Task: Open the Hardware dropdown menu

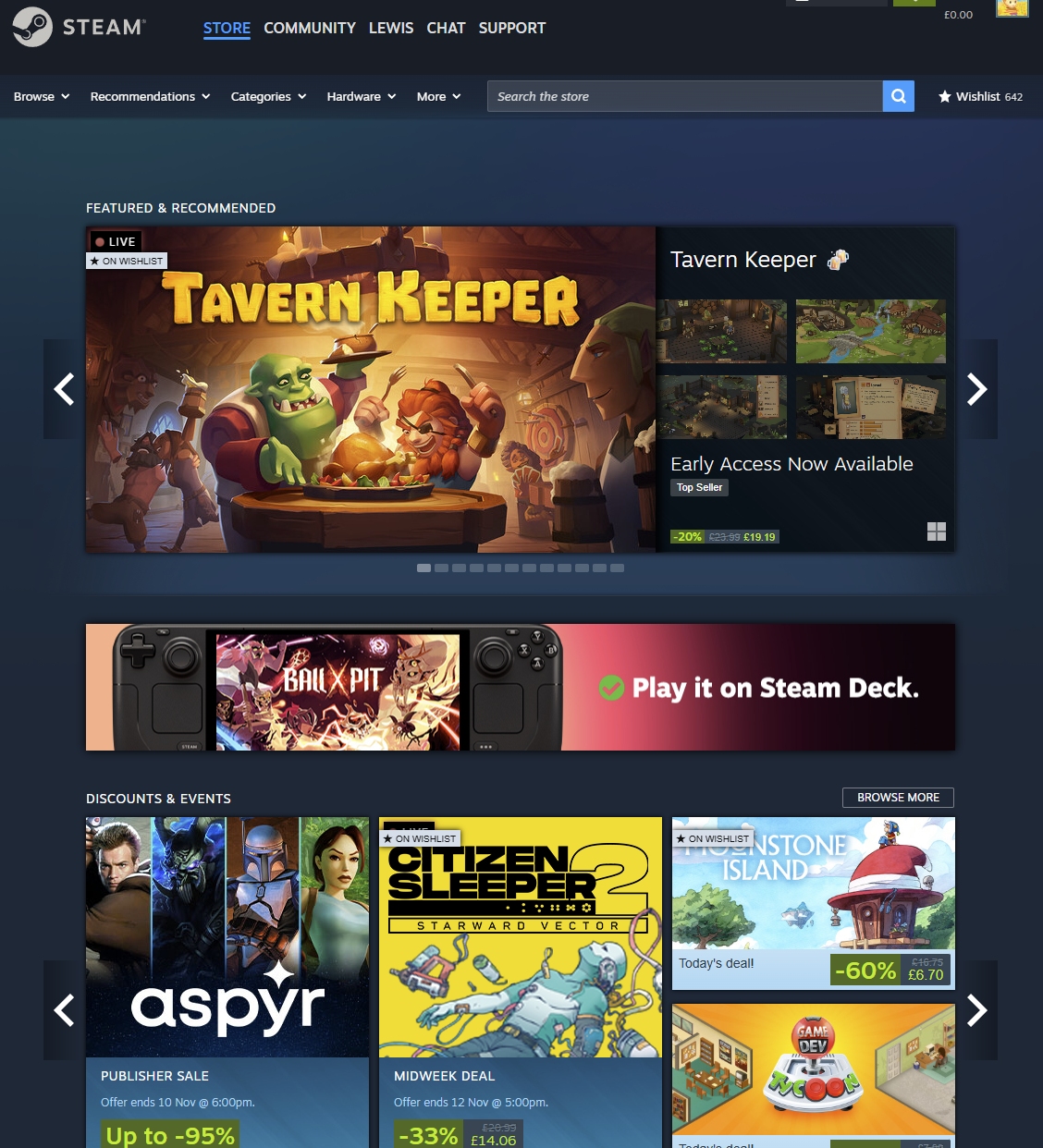Action: [x=361, y=96]
